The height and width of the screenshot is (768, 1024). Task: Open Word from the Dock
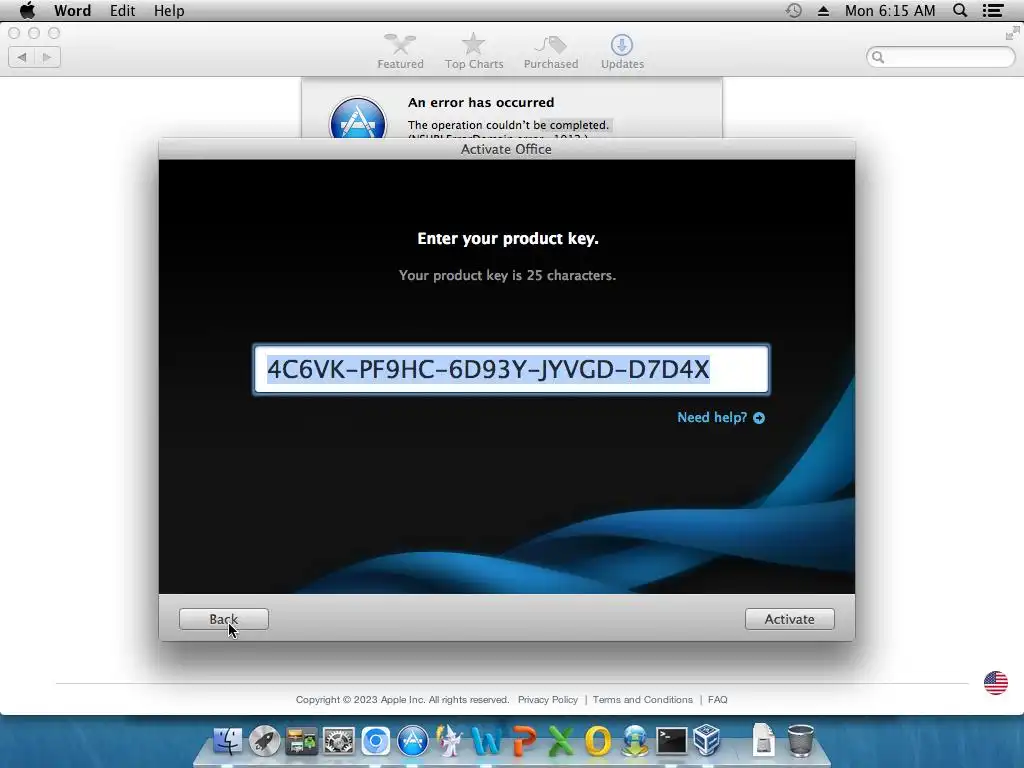487,741
